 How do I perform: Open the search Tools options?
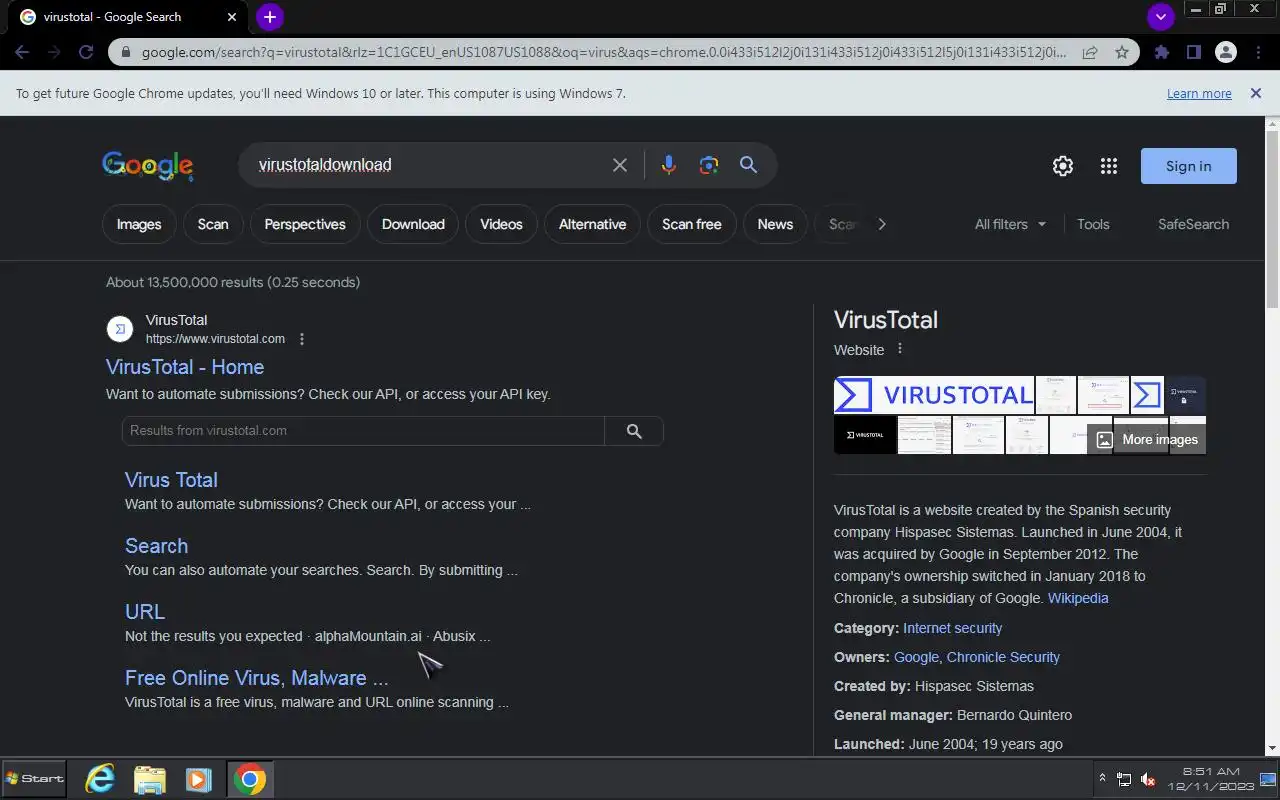pyautogui.click(x=1093, y=224)
